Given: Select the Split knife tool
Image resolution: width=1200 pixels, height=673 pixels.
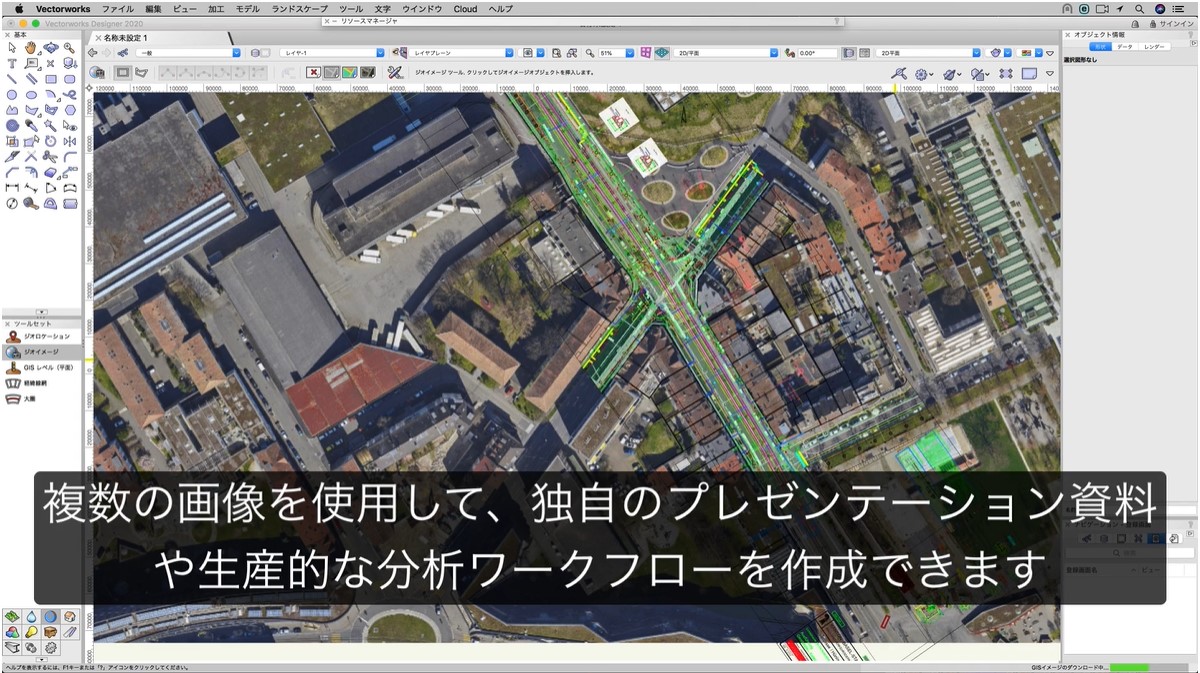Looking at the screenshot, I should (x=12, y=157).
